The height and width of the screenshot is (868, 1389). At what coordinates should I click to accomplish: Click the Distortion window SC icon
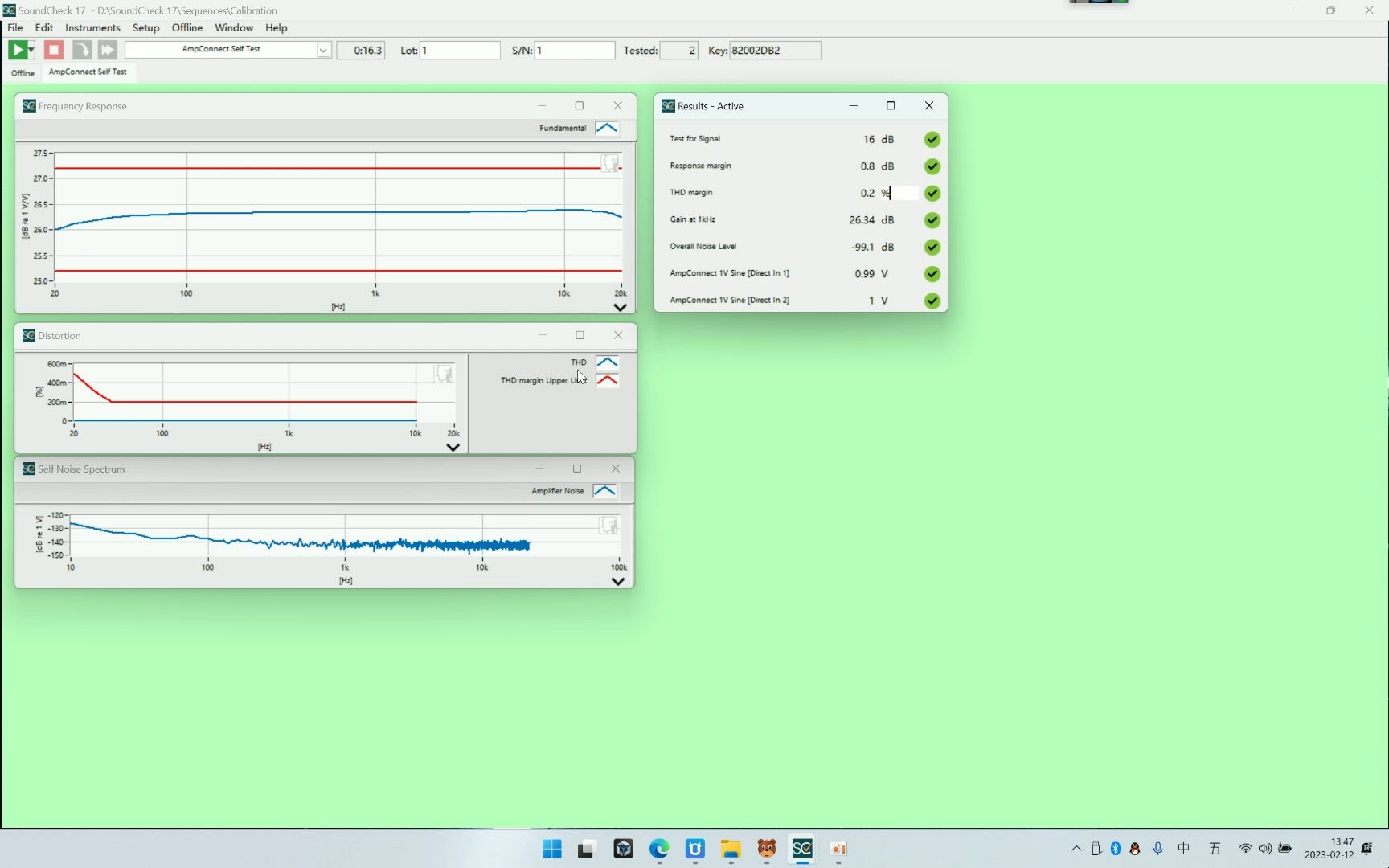point(29,335)
